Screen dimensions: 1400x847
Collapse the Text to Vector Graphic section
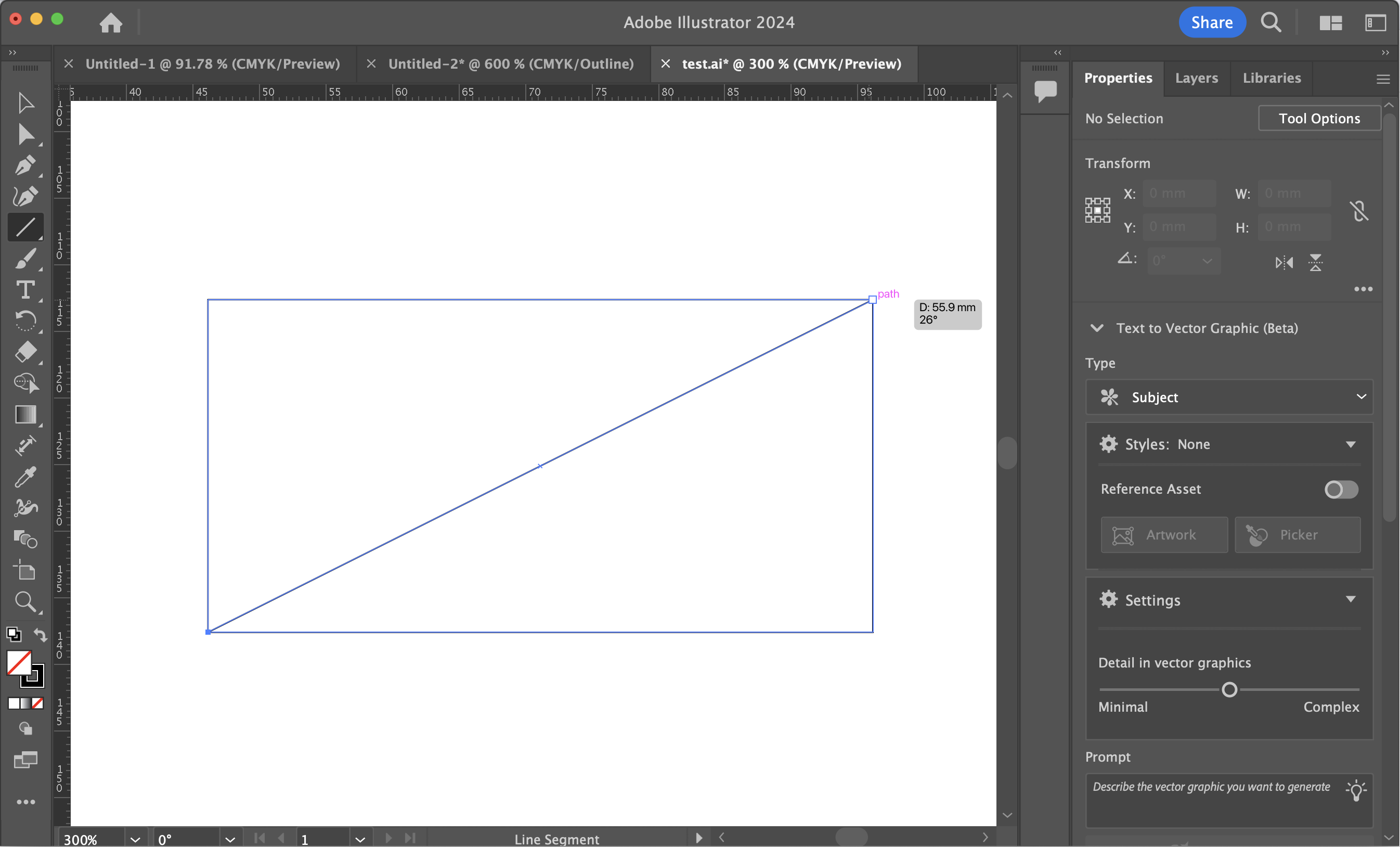click(1097, 328)
